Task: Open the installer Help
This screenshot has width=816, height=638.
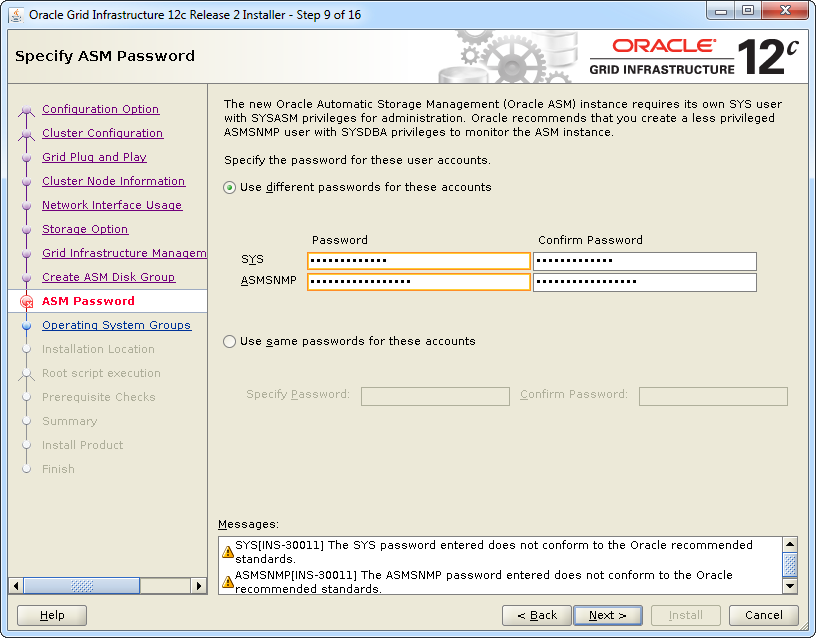Action: [52, 615]
